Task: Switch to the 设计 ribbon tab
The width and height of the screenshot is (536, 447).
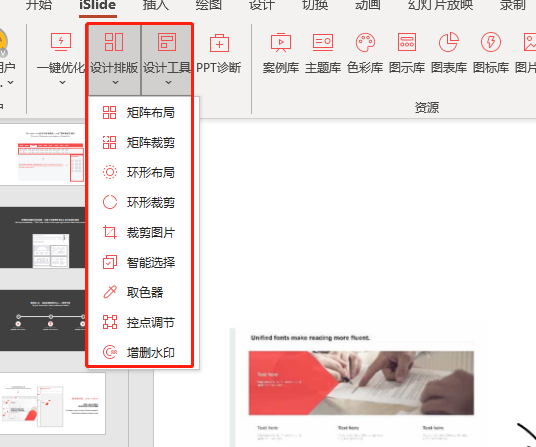Action: click(262, 5)
